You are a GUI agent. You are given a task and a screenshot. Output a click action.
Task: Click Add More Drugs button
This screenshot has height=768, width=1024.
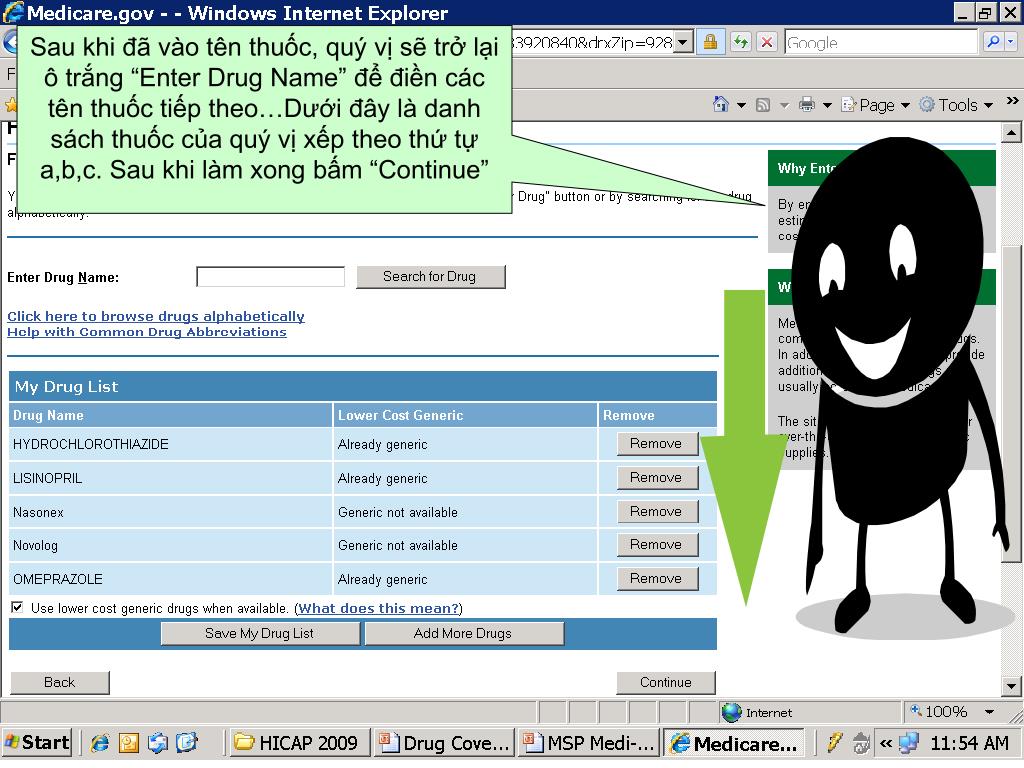[x=463, y=633]
